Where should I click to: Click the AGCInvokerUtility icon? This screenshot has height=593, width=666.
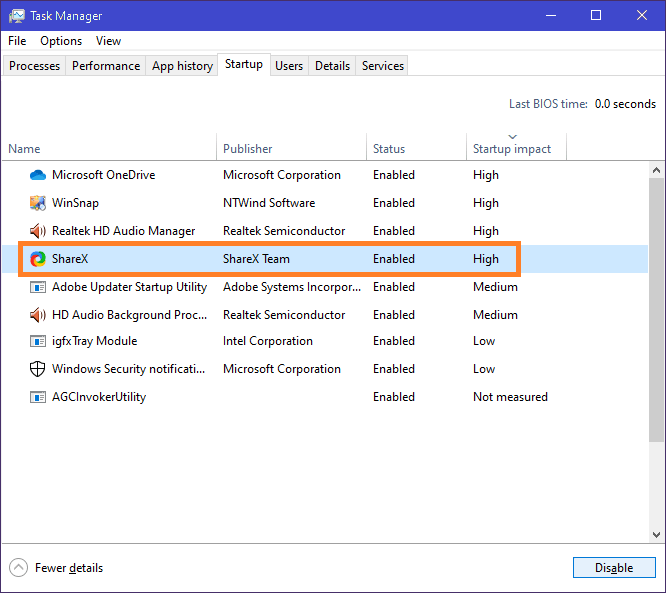(x=38, y=397)
